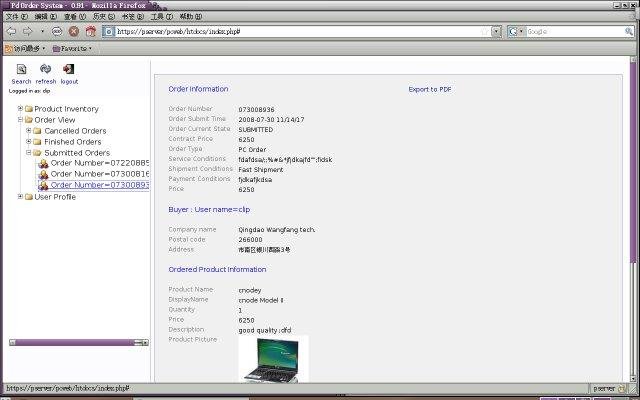Click the search magnifier in Google box
640x400 pixels.
click(629, 31)
